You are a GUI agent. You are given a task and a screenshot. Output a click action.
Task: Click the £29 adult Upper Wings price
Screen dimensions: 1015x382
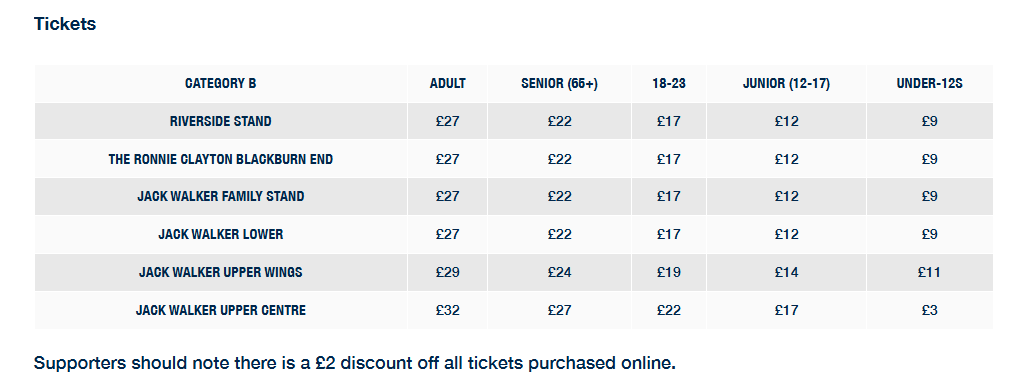447,273
